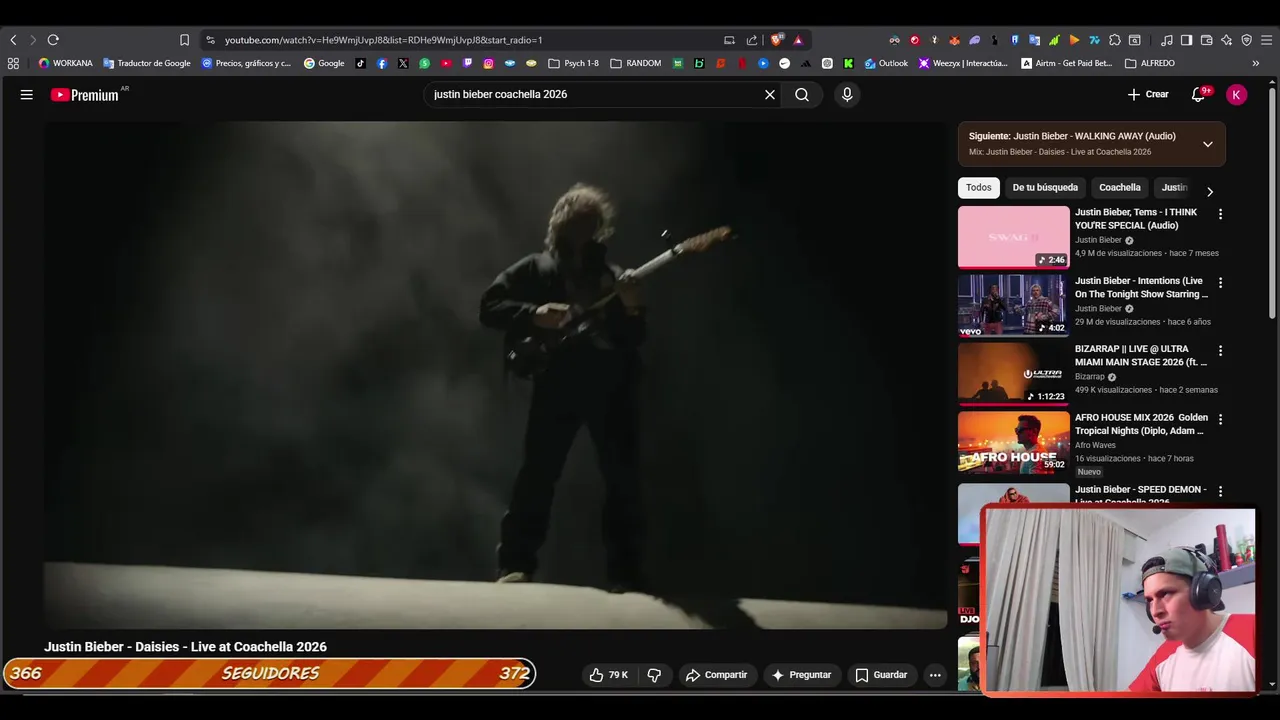Save video with Guardar button
Image resolution: width=1280 pixels, height=720 pixels.
(x=881, y=675)
